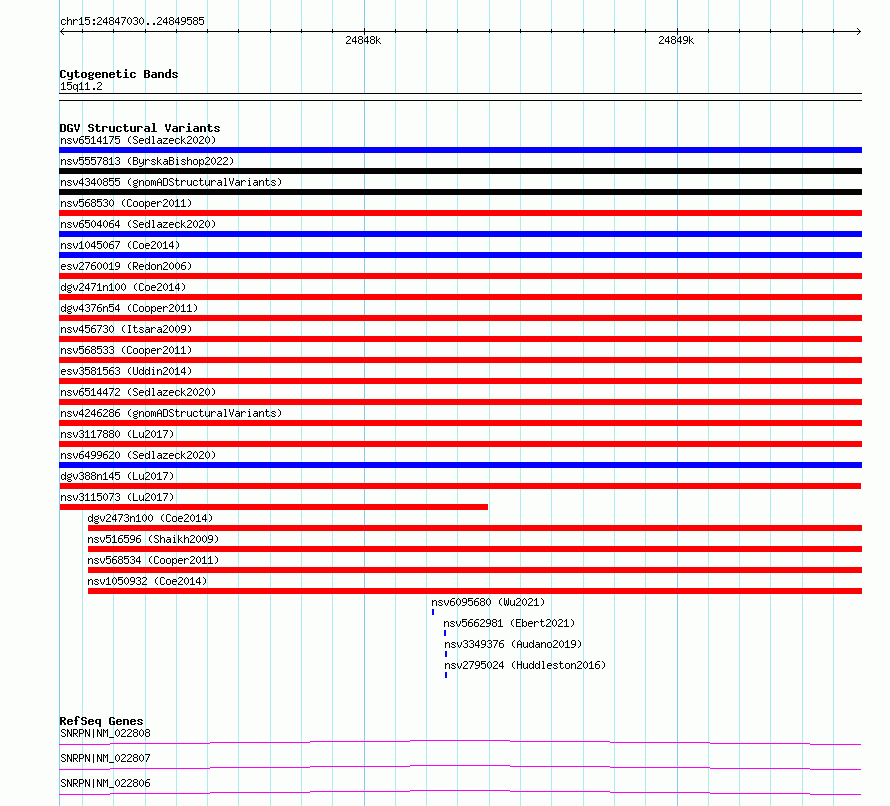Click the magenta line of SNRPN|NM_022808
The image size is (890, 806).
tap(460, 742)
